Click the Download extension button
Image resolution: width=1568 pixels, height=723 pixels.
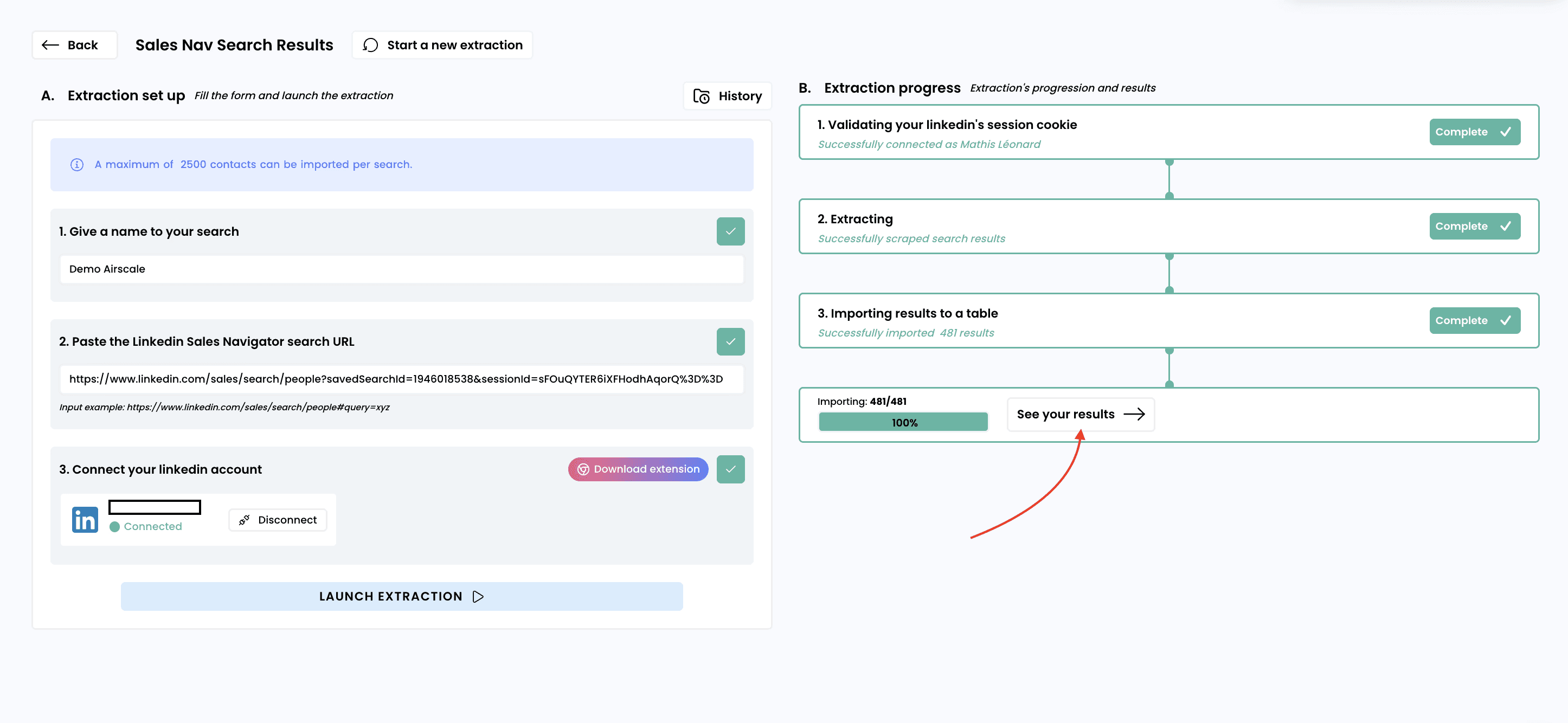638,469
